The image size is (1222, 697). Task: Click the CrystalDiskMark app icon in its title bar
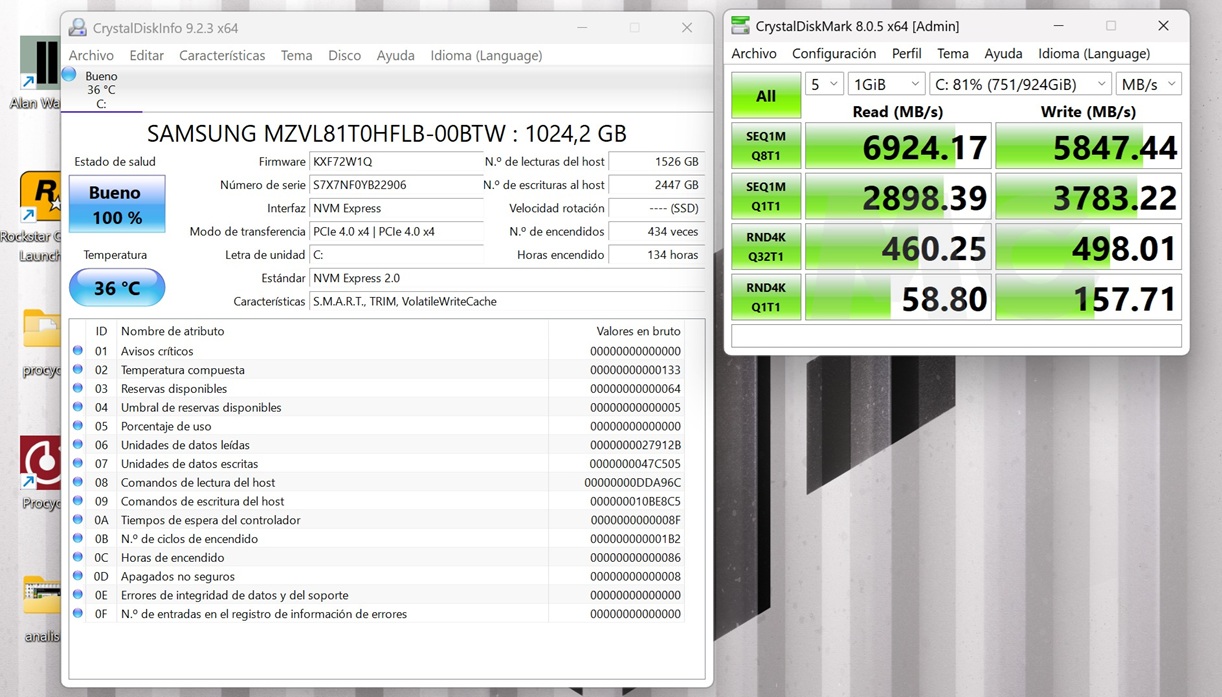739,25
